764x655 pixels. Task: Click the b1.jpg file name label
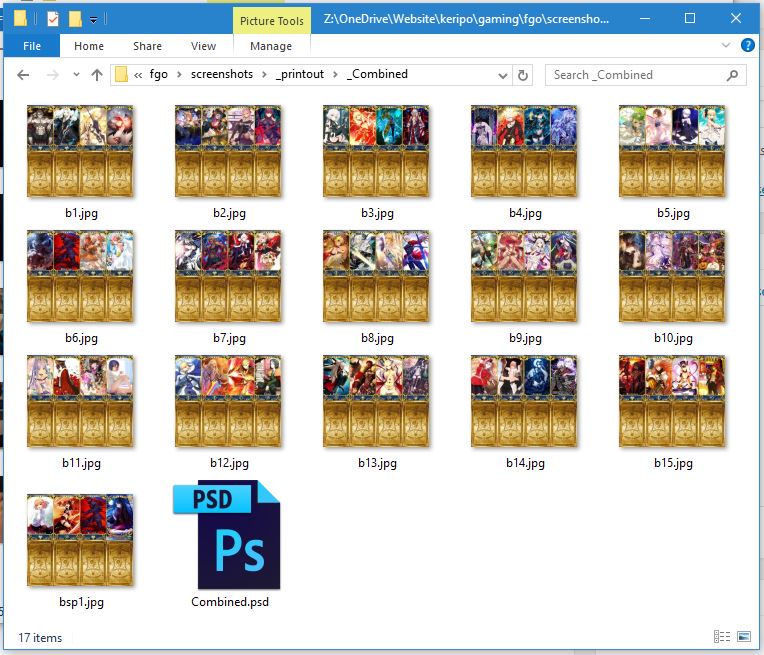point(81,213)
